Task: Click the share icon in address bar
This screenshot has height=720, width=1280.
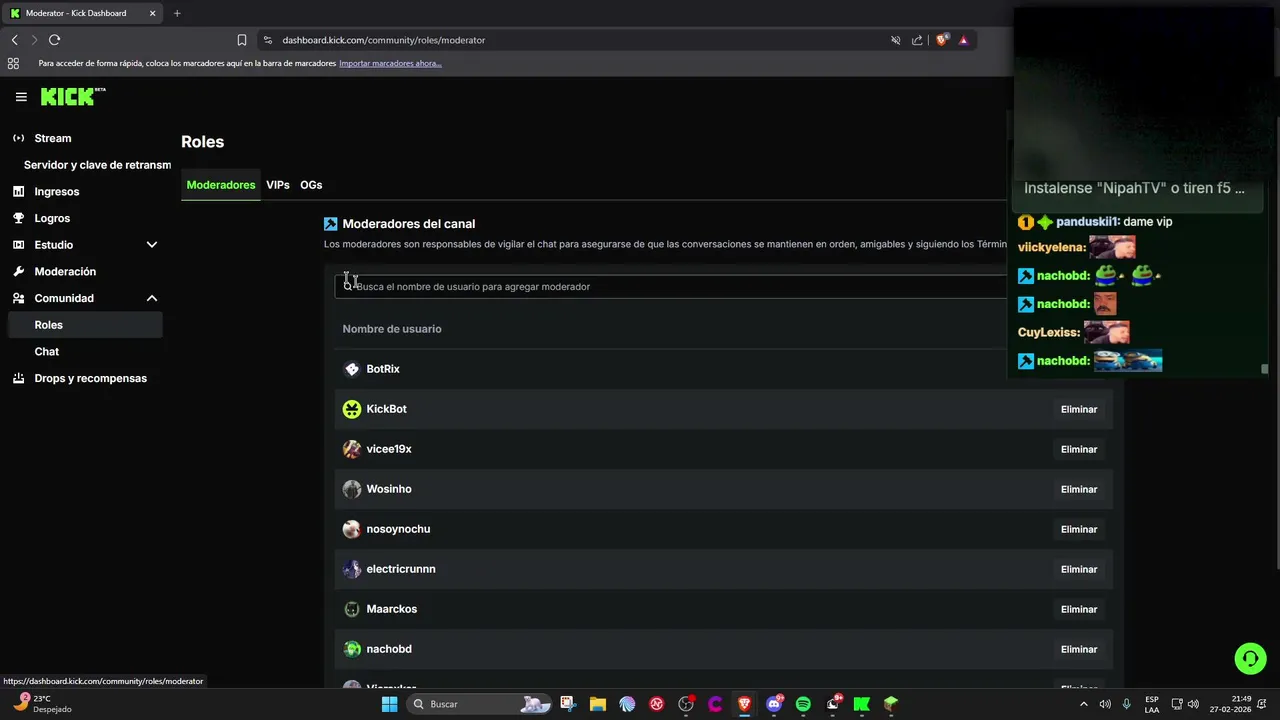Action: [x=917, y=40]
